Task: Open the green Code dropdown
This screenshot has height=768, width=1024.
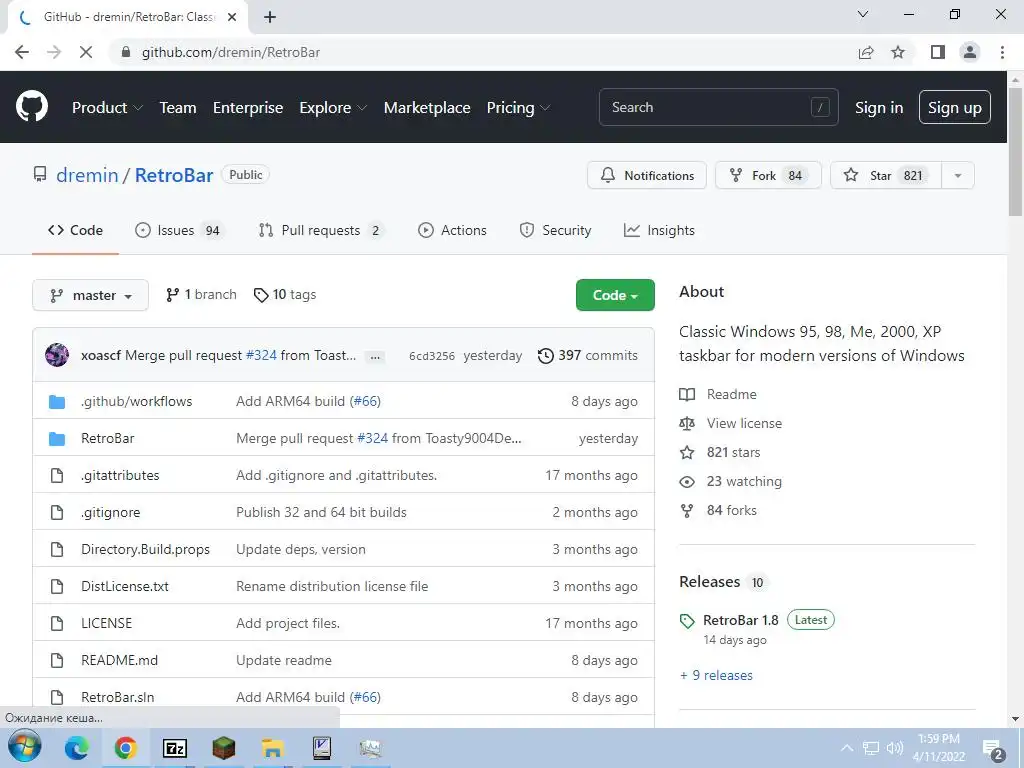Action: pyautogui.click(x=615, y=295)
